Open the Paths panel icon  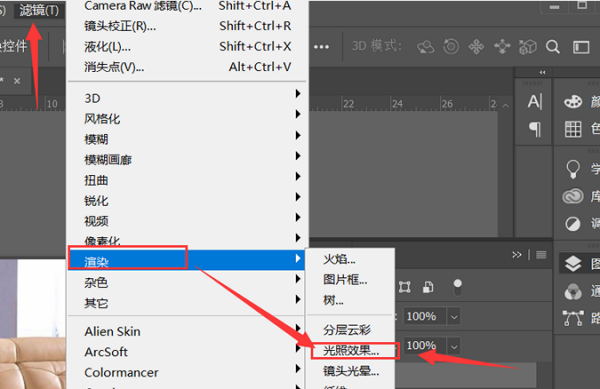573,318
